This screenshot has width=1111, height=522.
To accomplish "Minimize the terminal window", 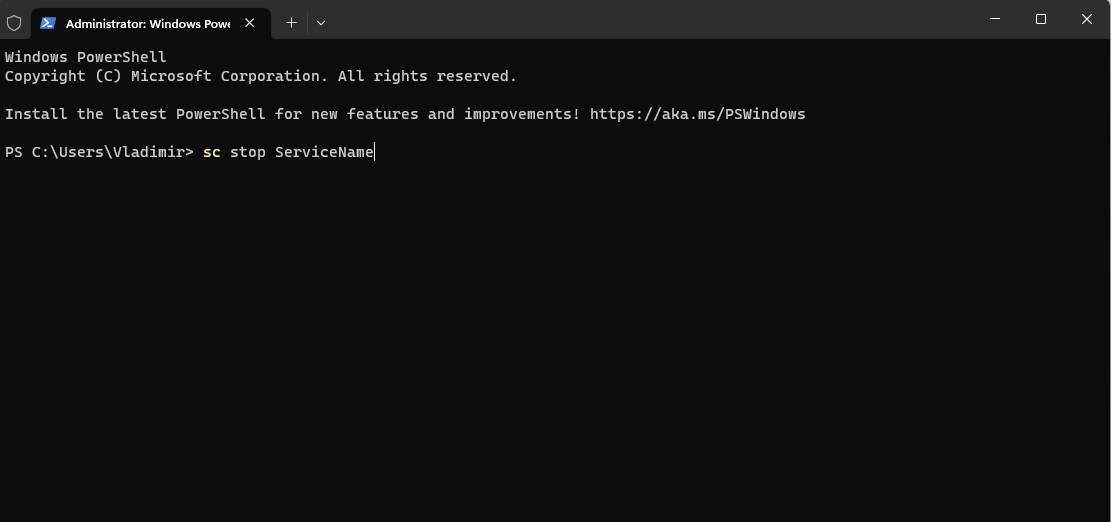I will 995,19.
